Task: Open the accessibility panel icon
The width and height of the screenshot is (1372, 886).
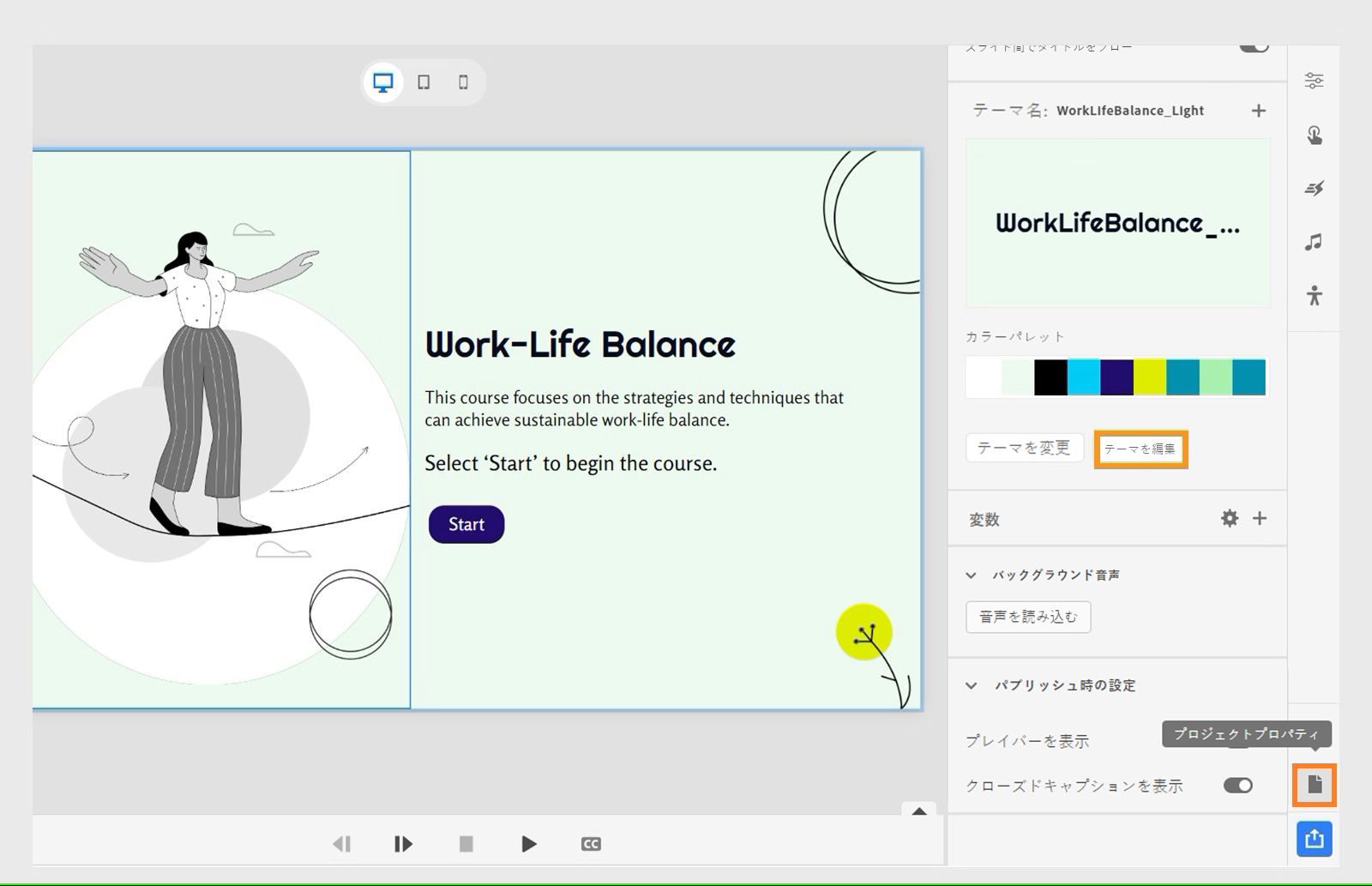Action: tap(1314, 296)
